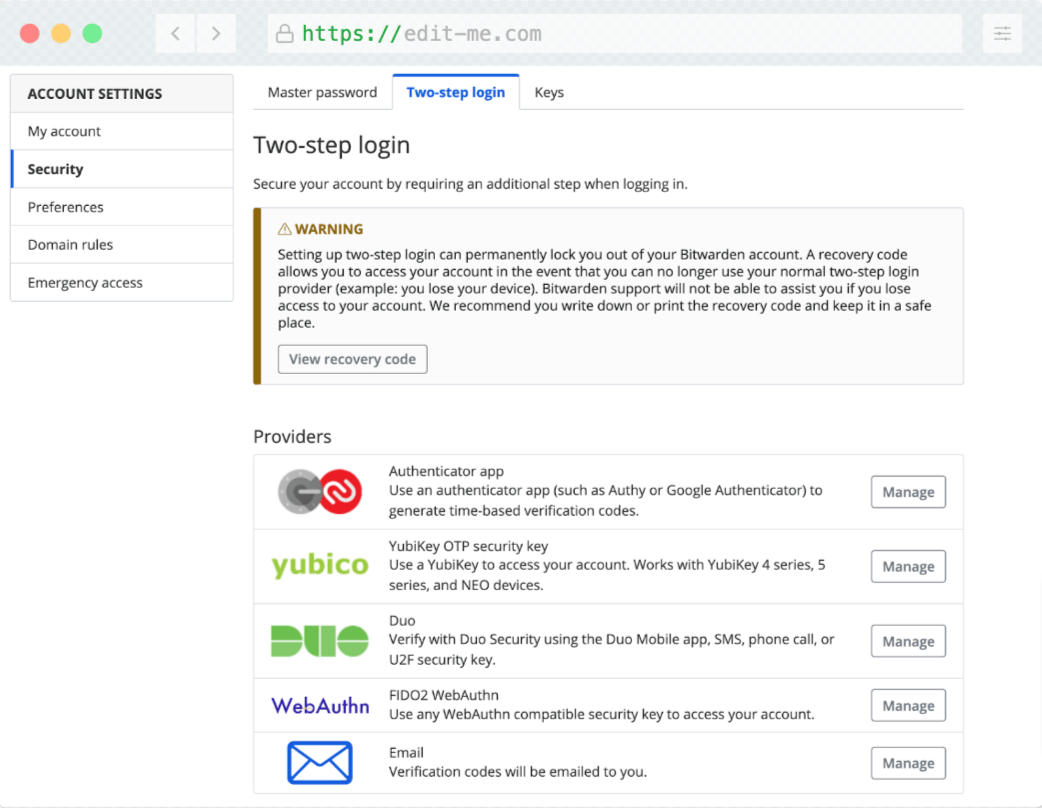This screenshot has height=808, width=1042.
Task: Open the Keys tab
Action: tap(549, 92)
